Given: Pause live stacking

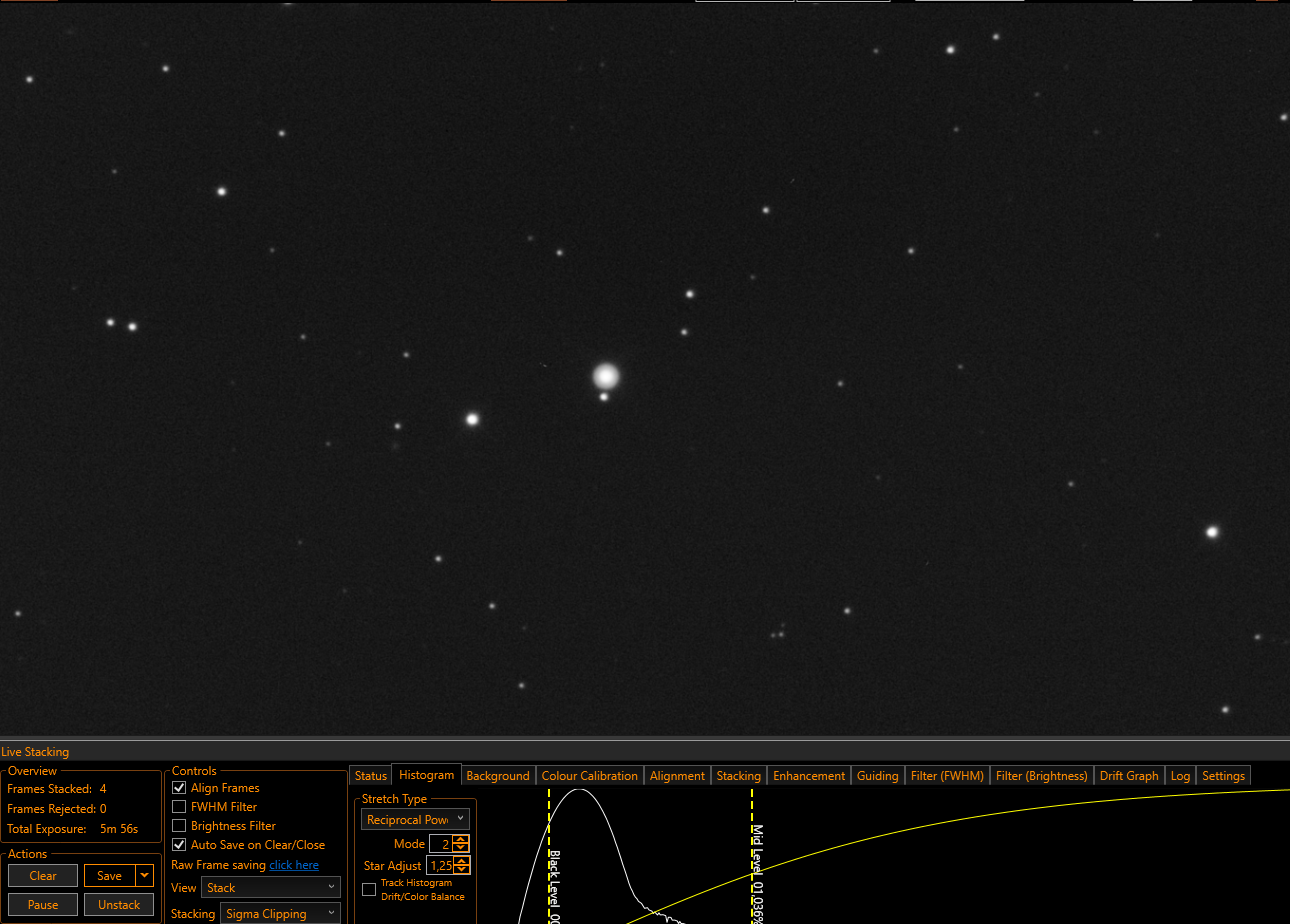Looking at the screenshot, I should pos(43,905).
